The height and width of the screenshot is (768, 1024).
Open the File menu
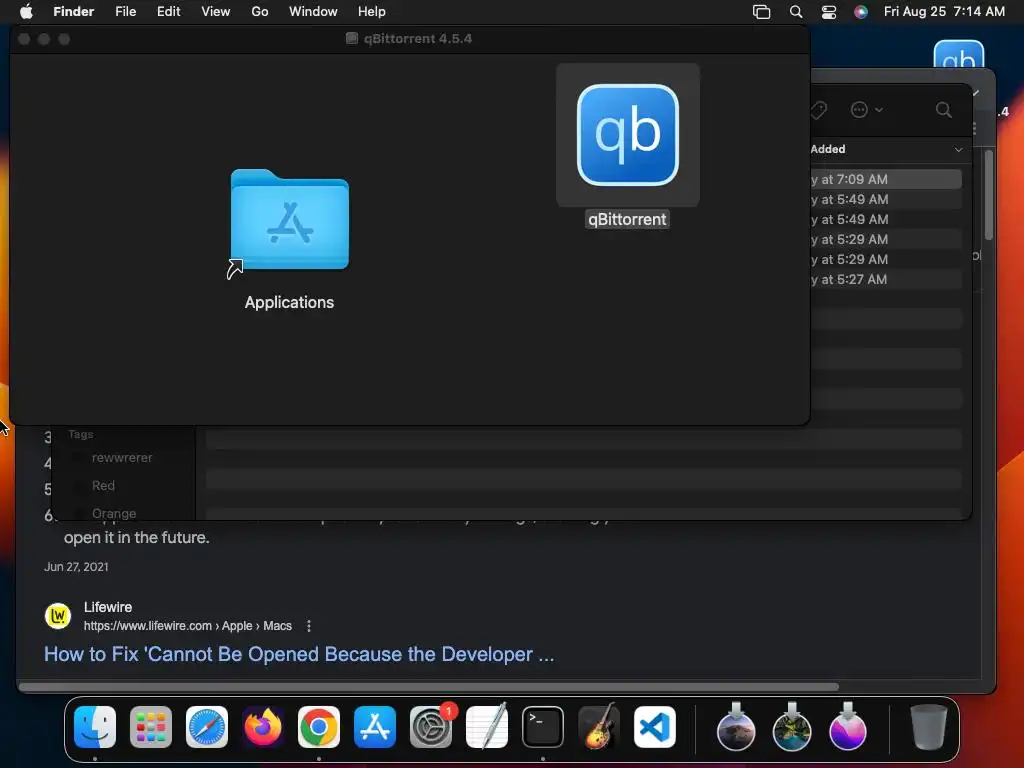pyautogui.click(x=125, y=11)
